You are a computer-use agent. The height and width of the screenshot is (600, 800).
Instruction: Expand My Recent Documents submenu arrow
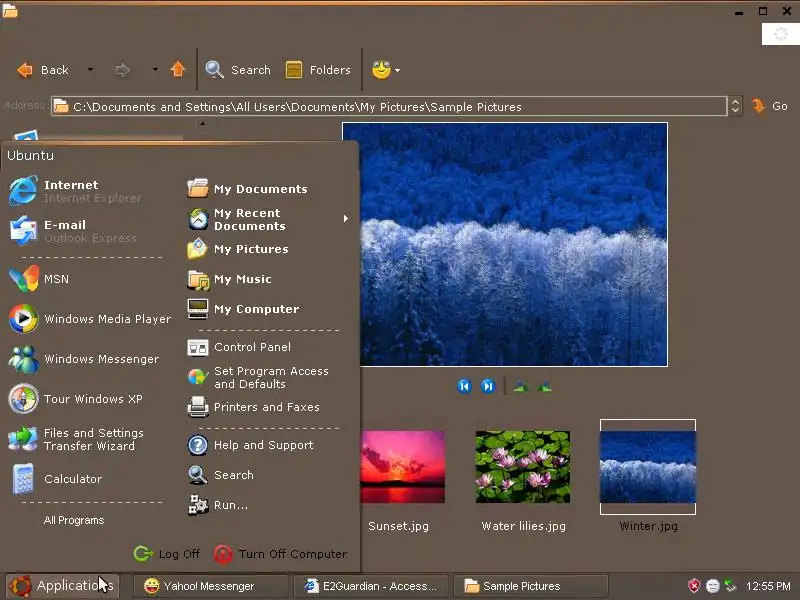pyautogui.click(x=345, y=218)
